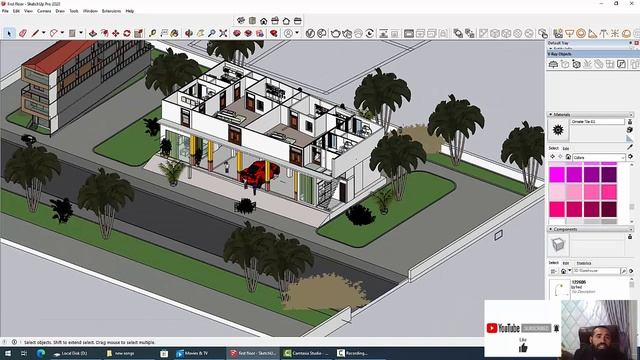Open the components in-model navigation dropdown arrow
640x360 pixels.
coord(569,271)
